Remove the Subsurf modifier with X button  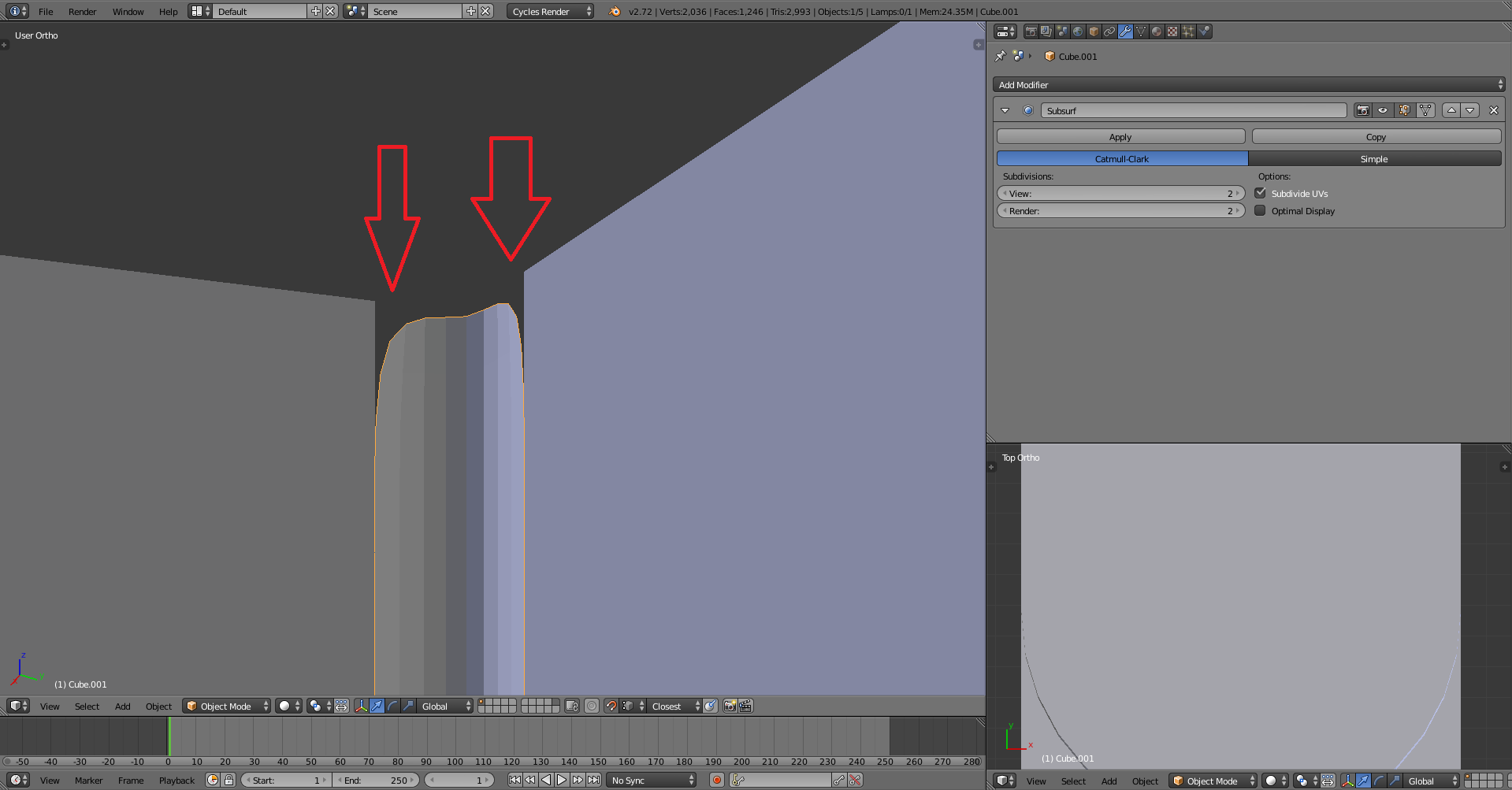pyautogui.click(x=1493, y=110)
